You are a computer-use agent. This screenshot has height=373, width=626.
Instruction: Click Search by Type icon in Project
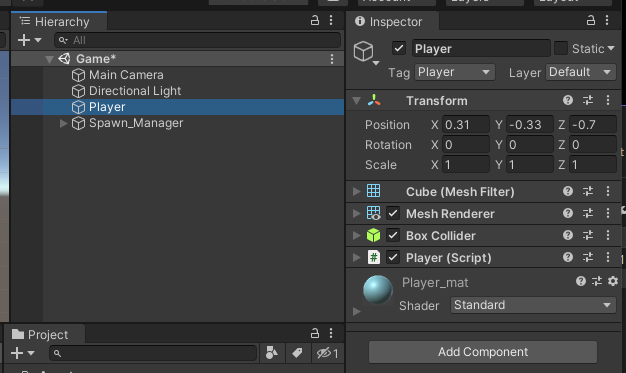click(272, 353)
